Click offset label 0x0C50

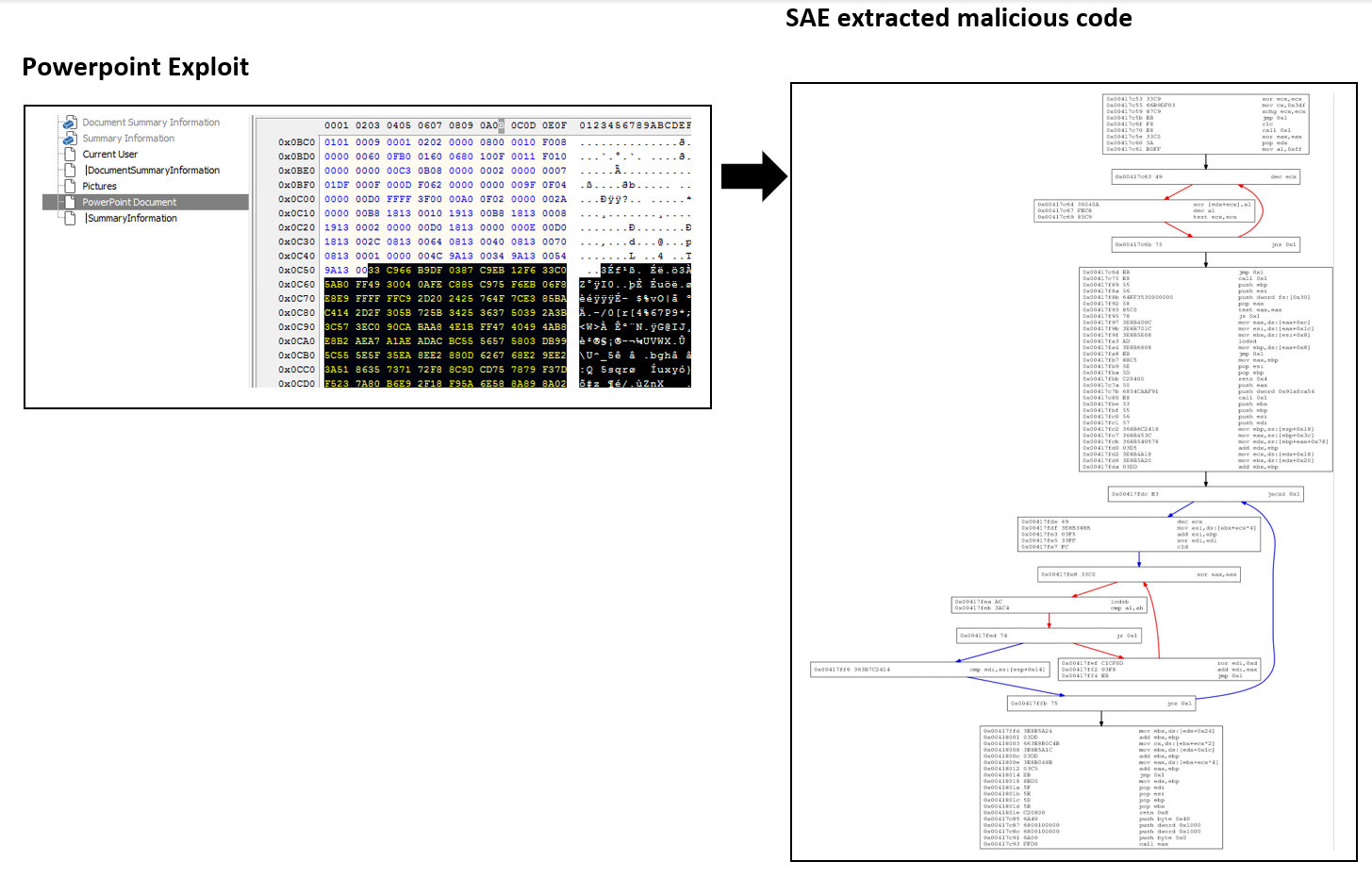[x=296, y=271]
